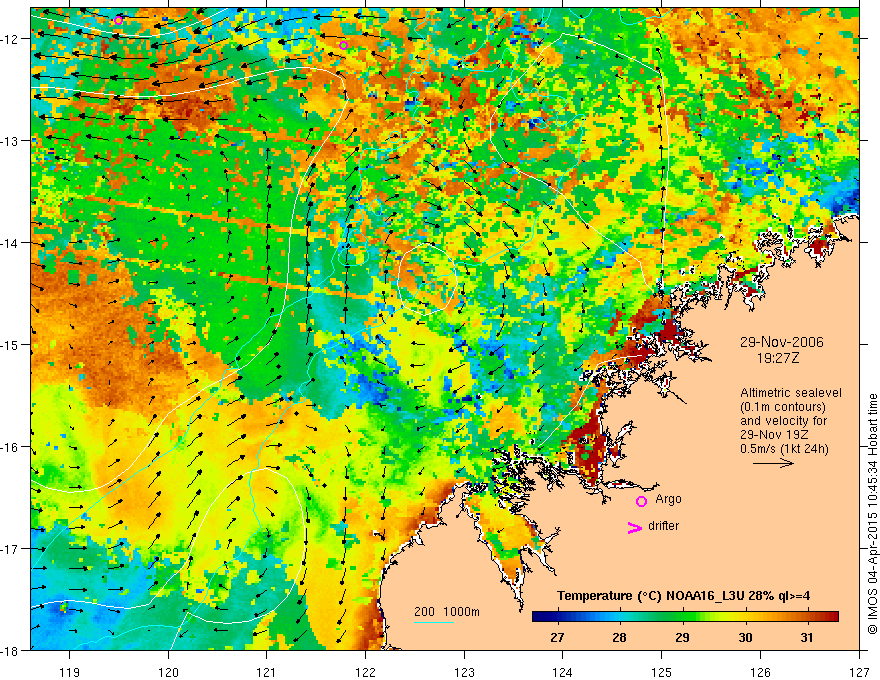
Task: Click the velocity scale reference arrow
Action: (773, 463)
